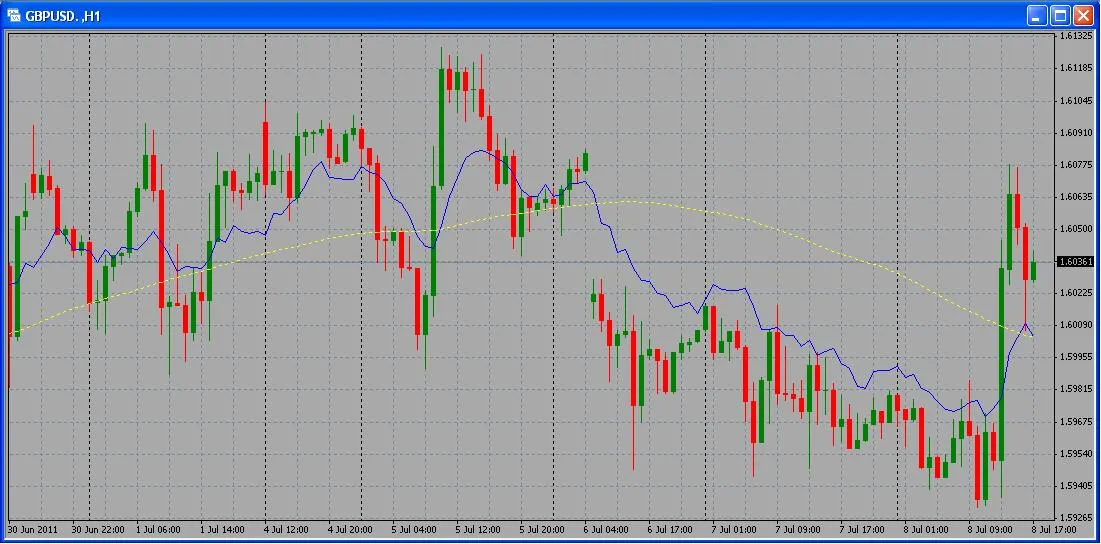Click the GBPUSD .,H1 title bar text
This screenshot has height=544, width=1101.
[63, 16]
